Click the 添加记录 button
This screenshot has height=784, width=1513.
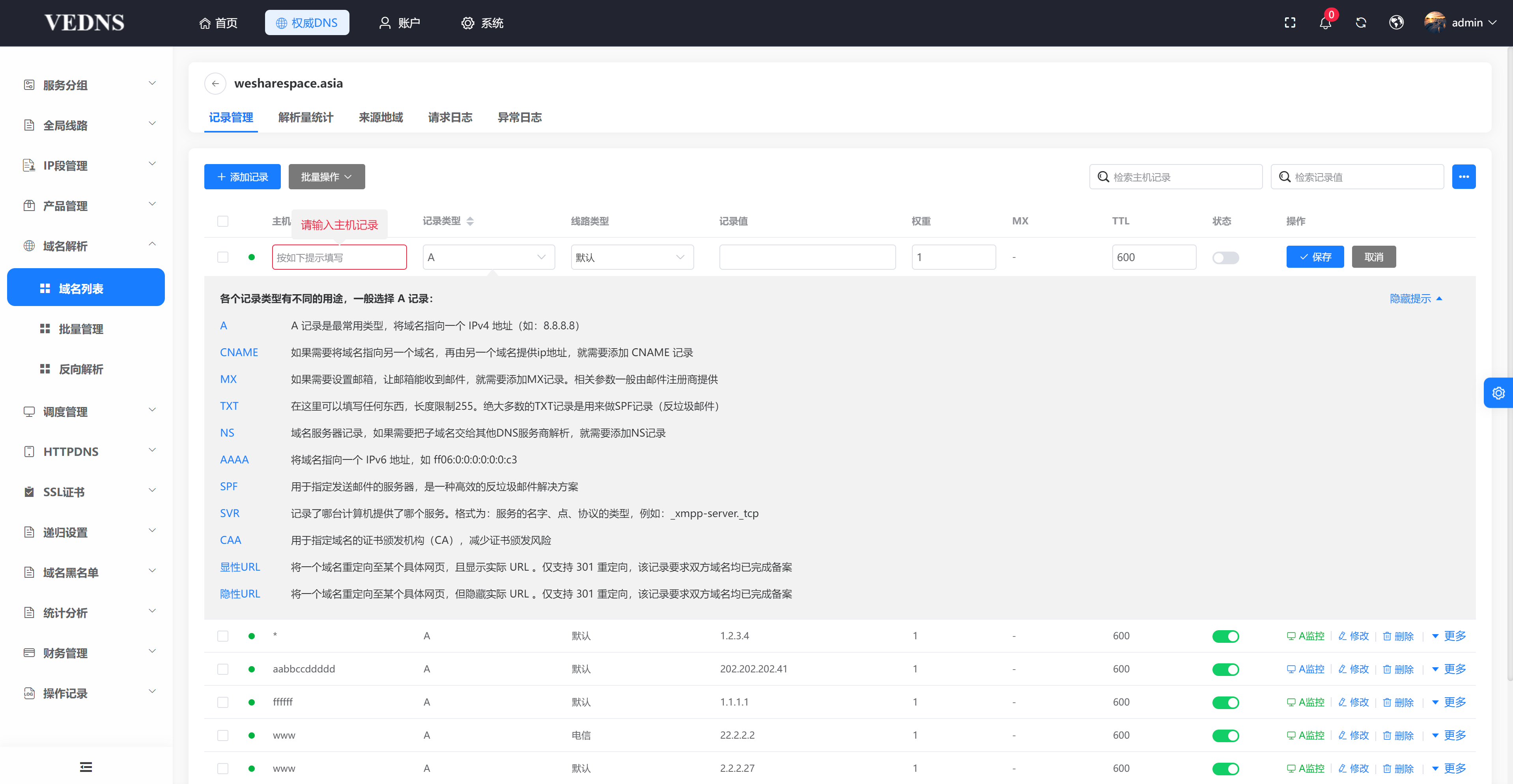(x=242, y=177)
